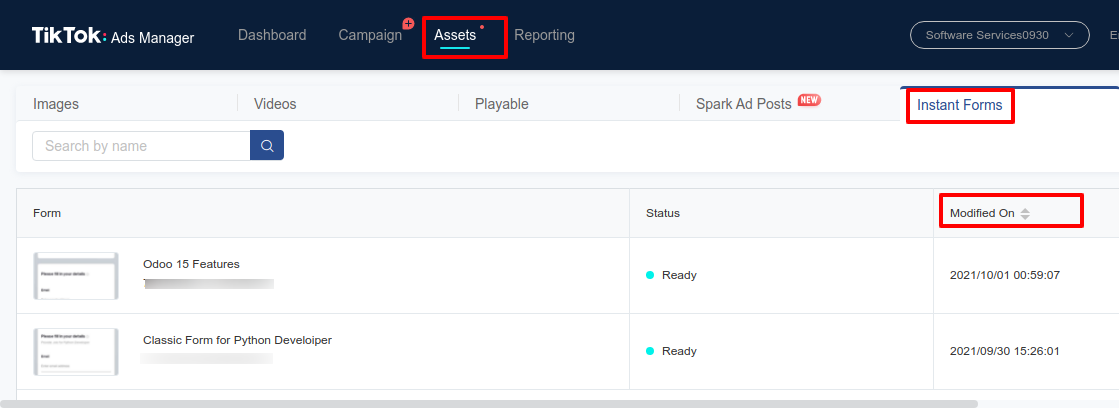The width and height of the screenshot is (1119, 408).
Task: Switch to the Images tab
Action: [x=56, y=104]
